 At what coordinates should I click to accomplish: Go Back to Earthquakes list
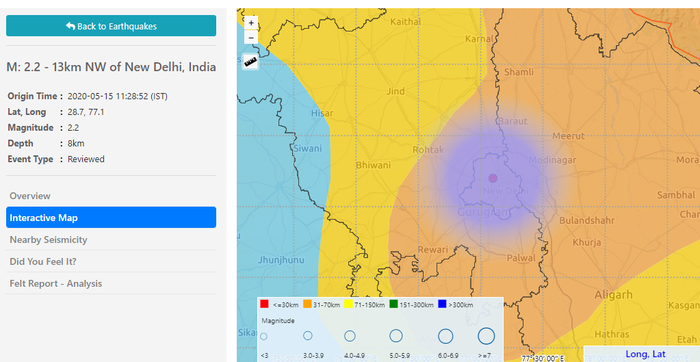(111, 26)
